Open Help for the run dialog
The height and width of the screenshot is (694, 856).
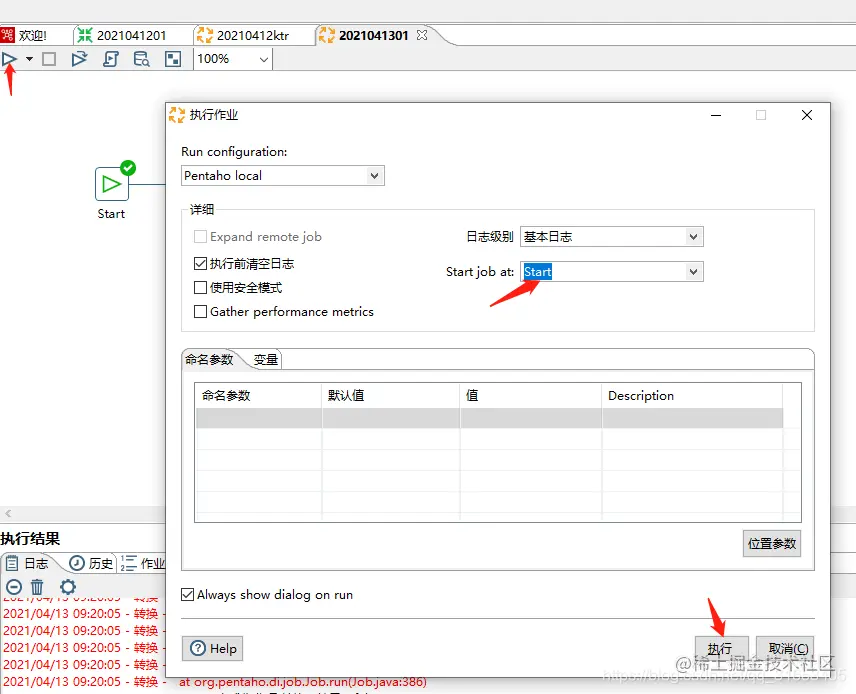tap(212, 649)
